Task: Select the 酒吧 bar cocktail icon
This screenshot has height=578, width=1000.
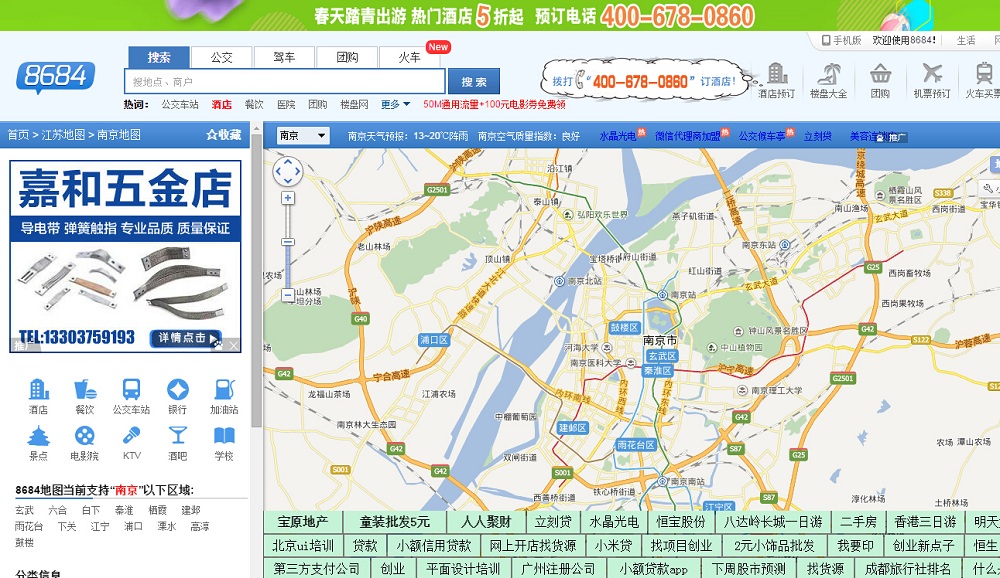Action: (177, 443)
